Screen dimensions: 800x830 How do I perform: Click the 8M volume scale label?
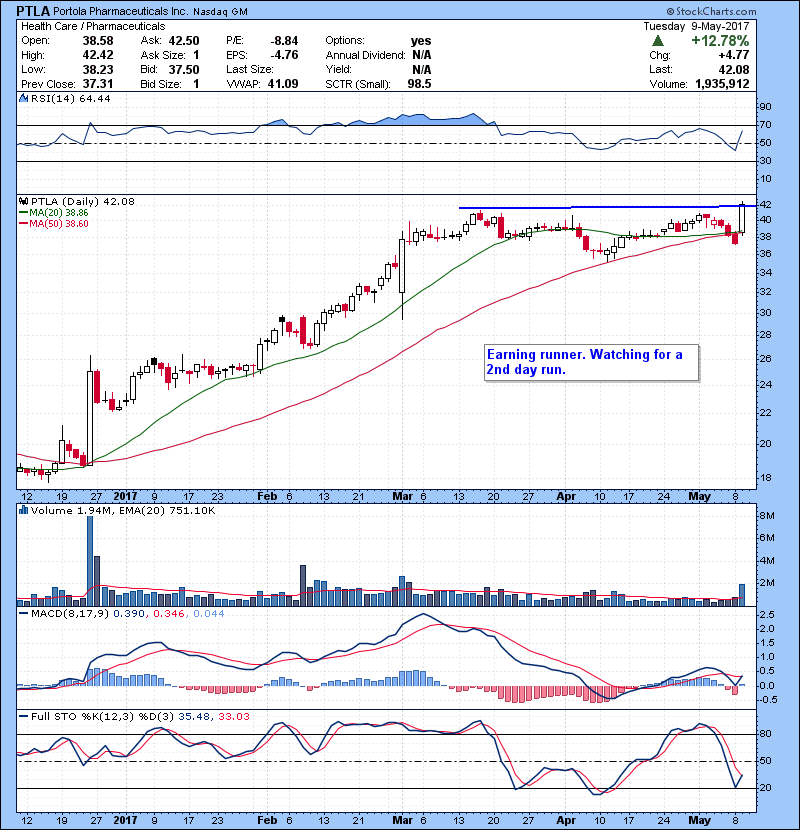point(767,516)
